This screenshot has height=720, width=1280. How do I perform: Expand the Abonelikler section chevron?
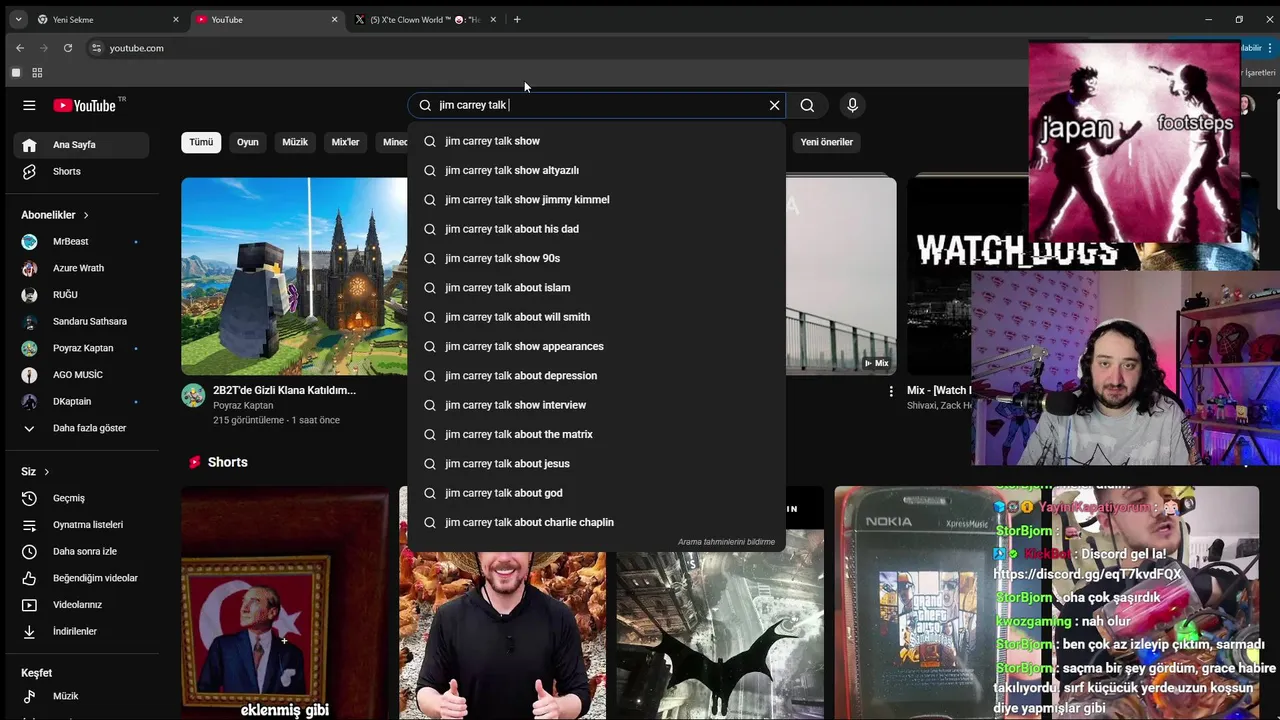click(86, 215)
